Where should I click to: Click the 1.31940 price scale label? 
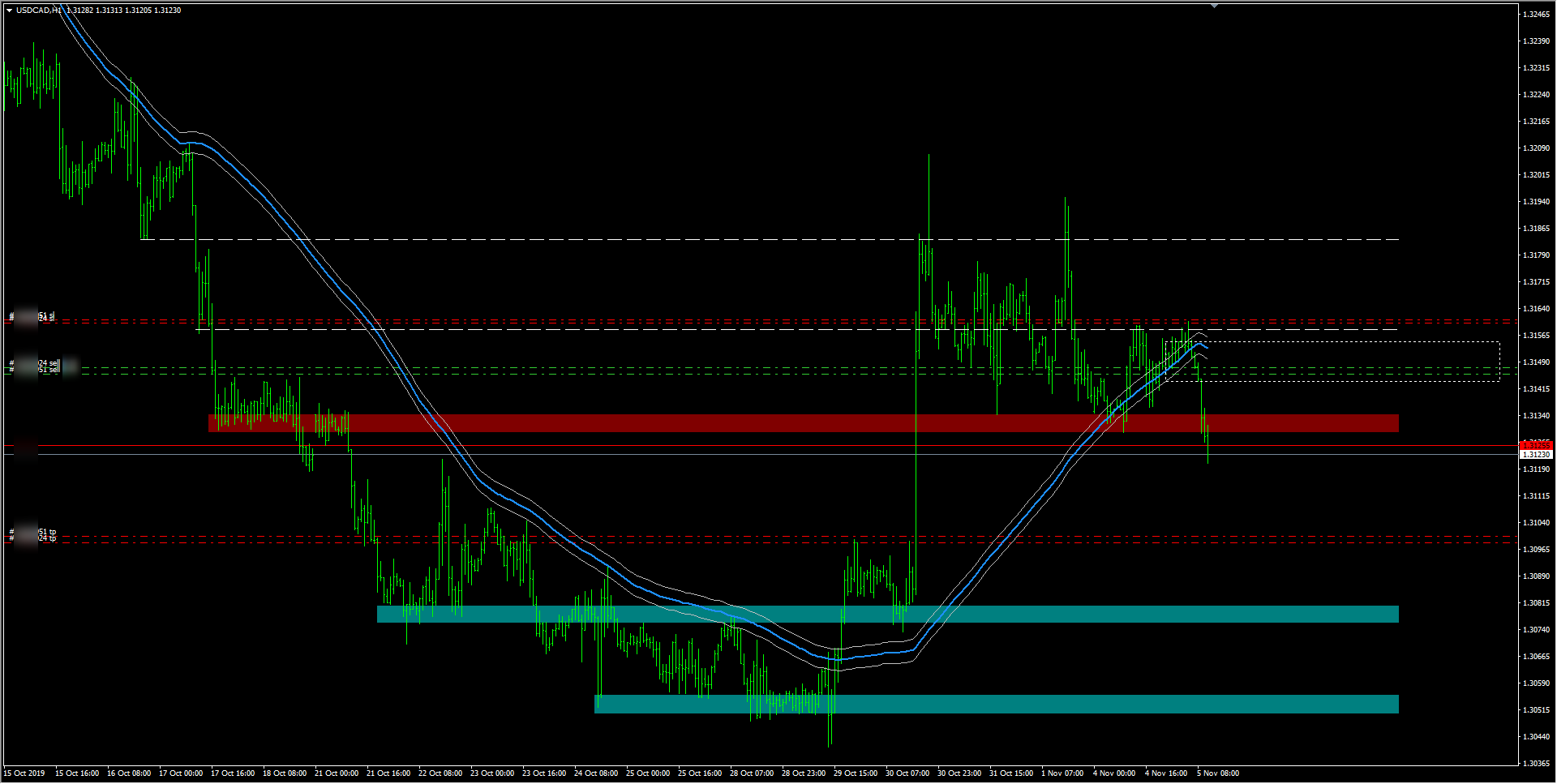pyautogui.click(x=1536, y=202)
